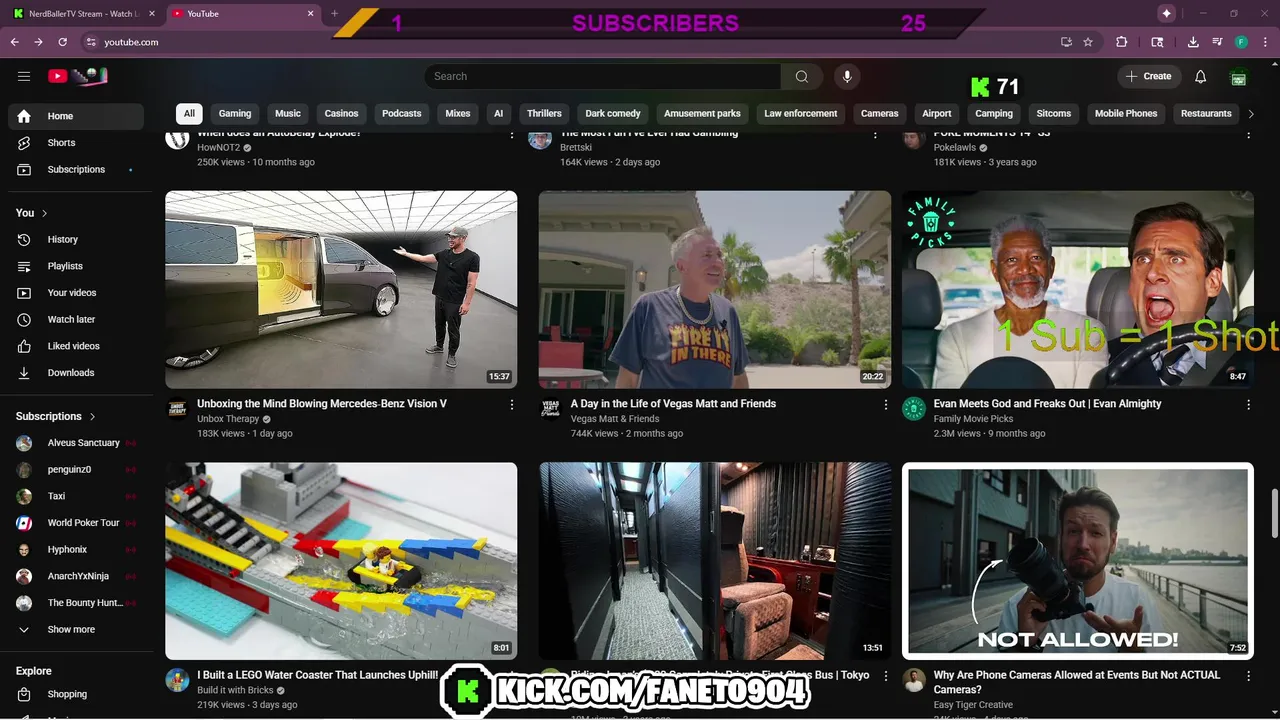Open the Chrome profile icon
The height and width of the screenshot is (720, 1280).
click(x=1241, y=42)
